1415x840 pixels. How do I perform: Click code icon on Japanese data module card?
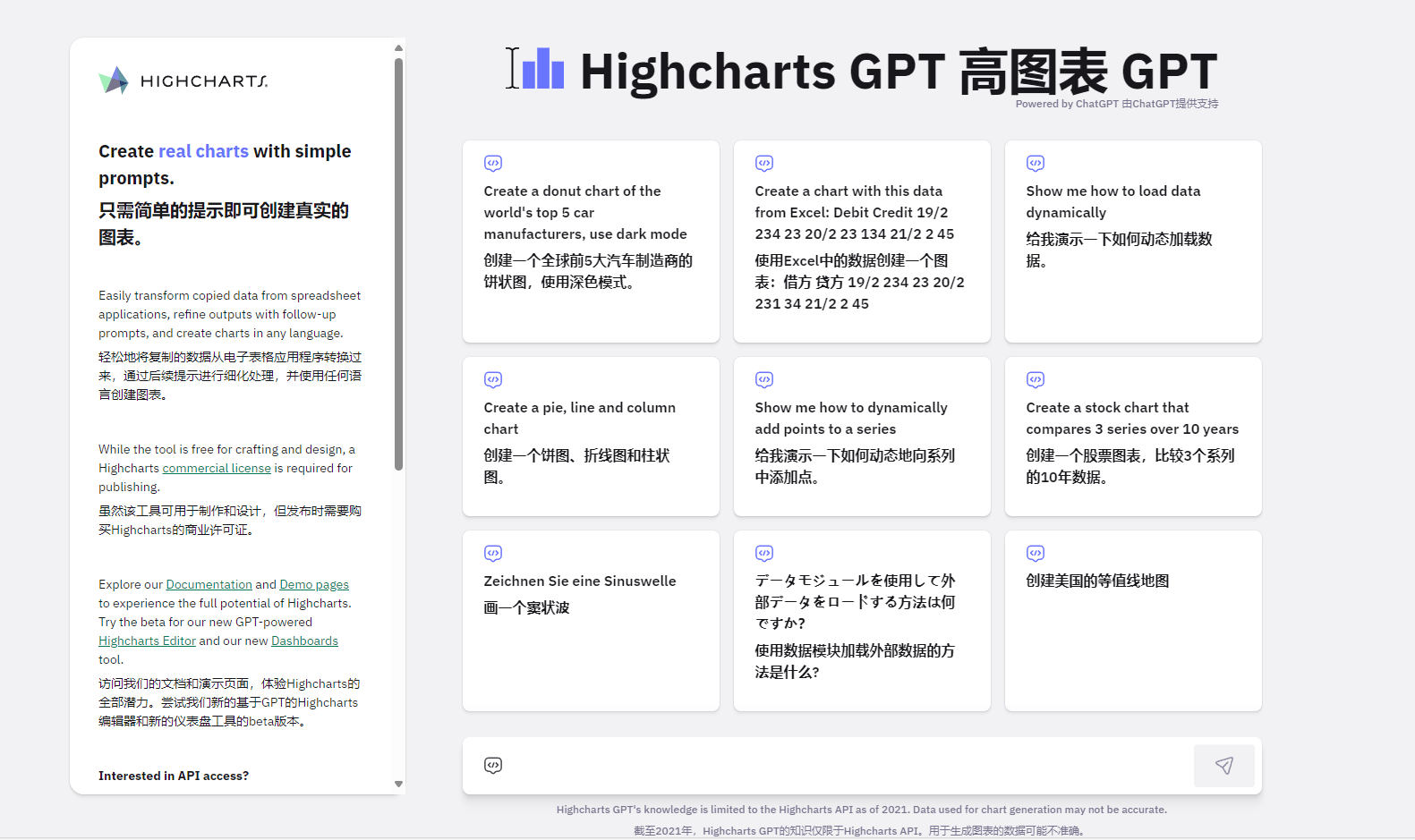pyautogui.click(x=764, y=553)
